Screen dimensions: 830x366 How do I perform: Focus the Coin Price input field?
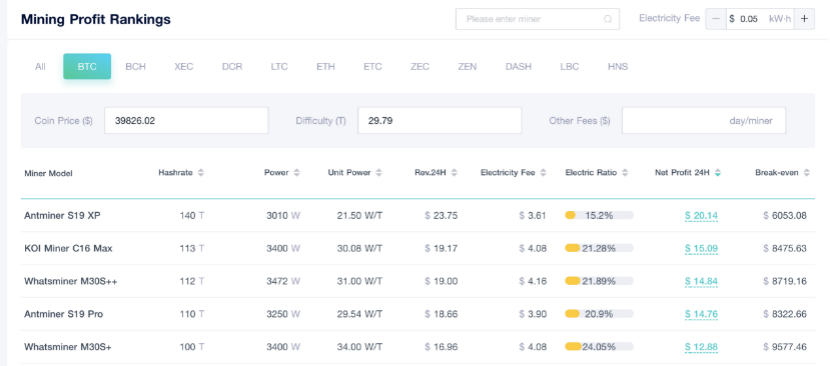186,120
